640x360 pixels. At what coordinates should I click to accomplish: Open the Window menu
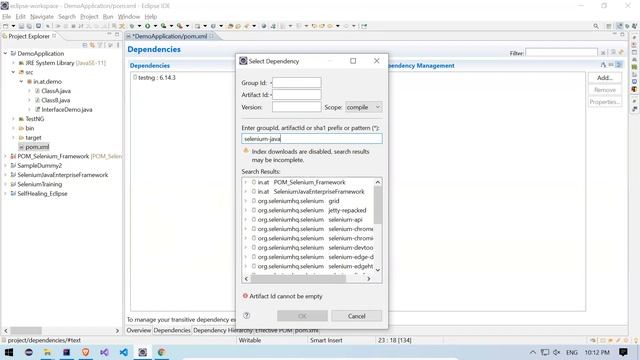(x=129, y=16)
